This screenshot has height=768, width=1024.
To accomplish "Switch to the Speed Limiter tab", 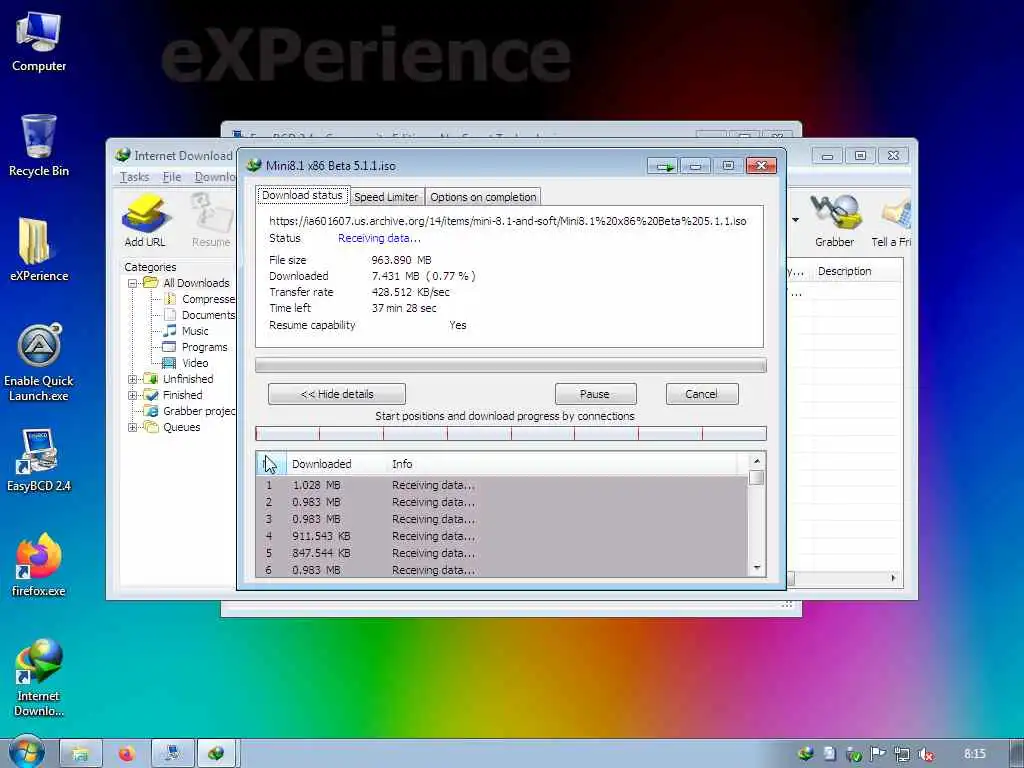I will pyautogui.click(x=386, y=197).
